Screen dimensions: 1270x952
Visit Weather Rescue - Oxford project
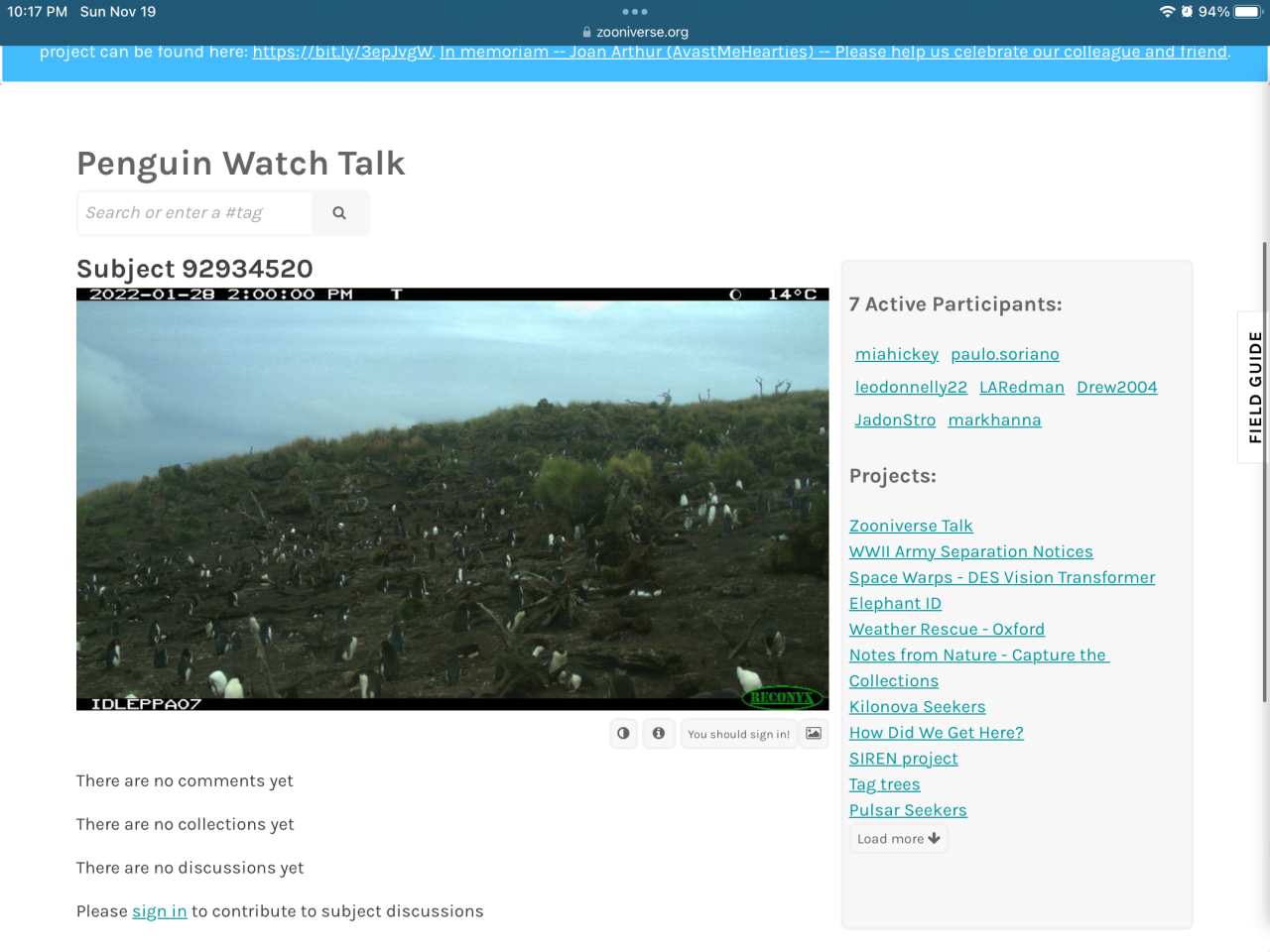pos(947,629)
